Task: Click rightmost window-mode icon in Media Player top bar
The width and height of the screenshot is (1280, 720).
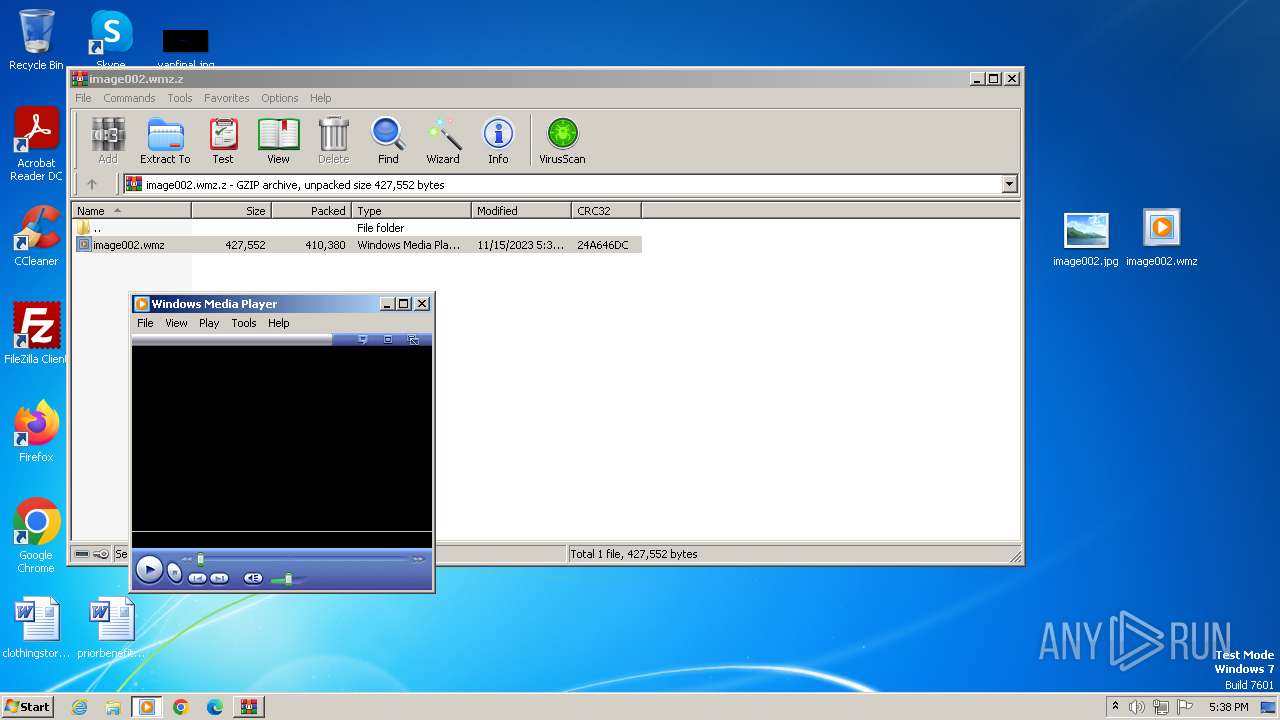Action: click(x=413, y=340)
